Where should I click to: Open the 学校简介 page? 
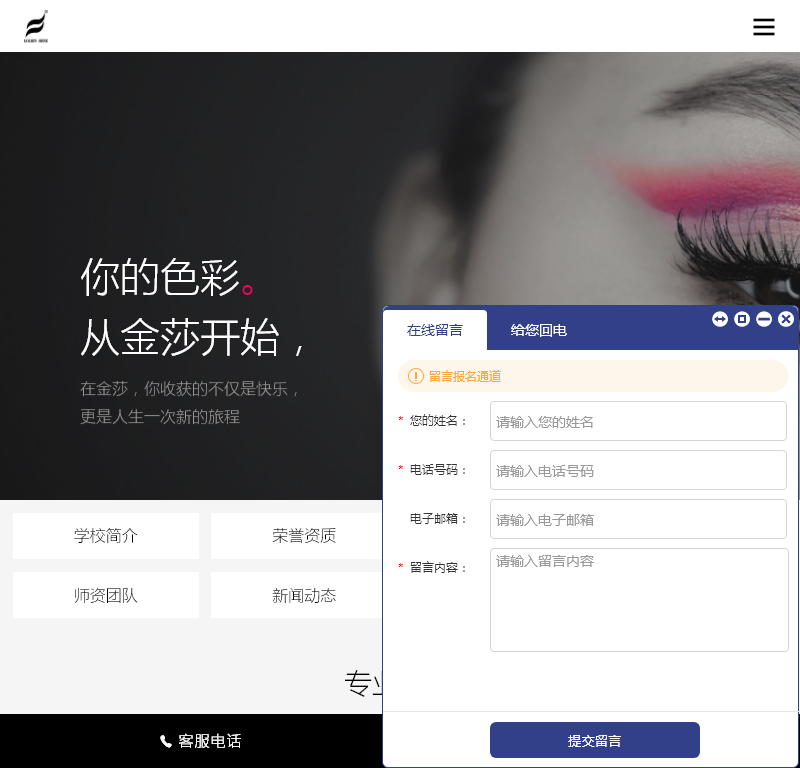click(105, 536)
